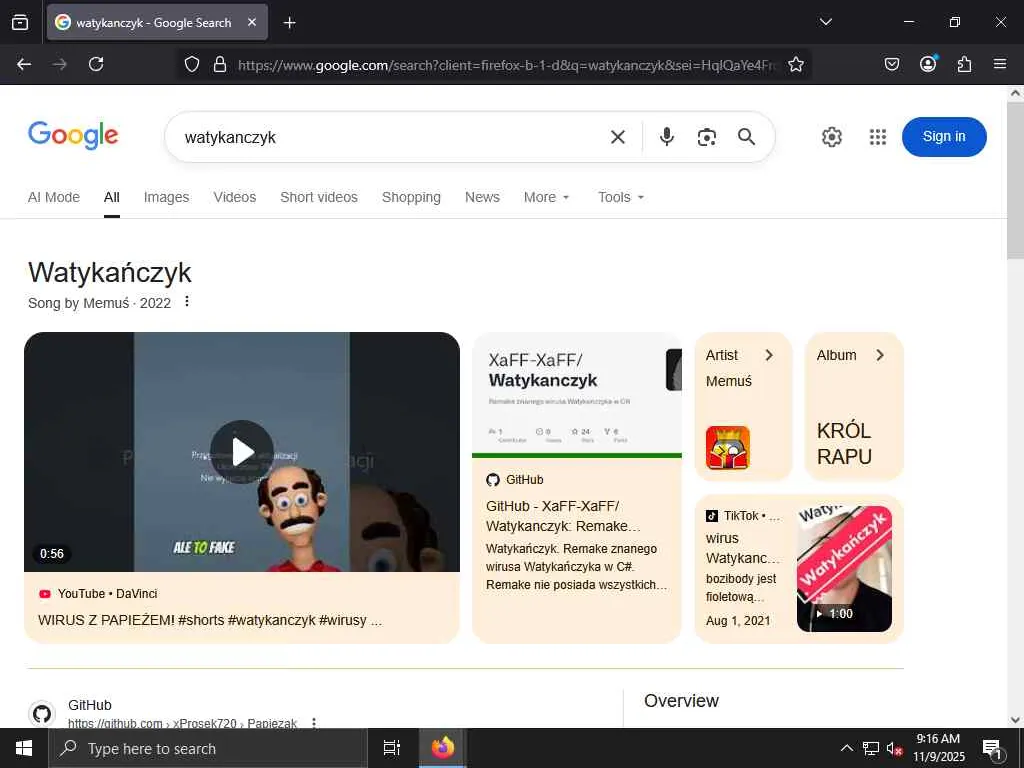Viewport: 1024px width, 768px height.
Task: Open the tracking protection shield icon
Action: click(x=191, y=64)
